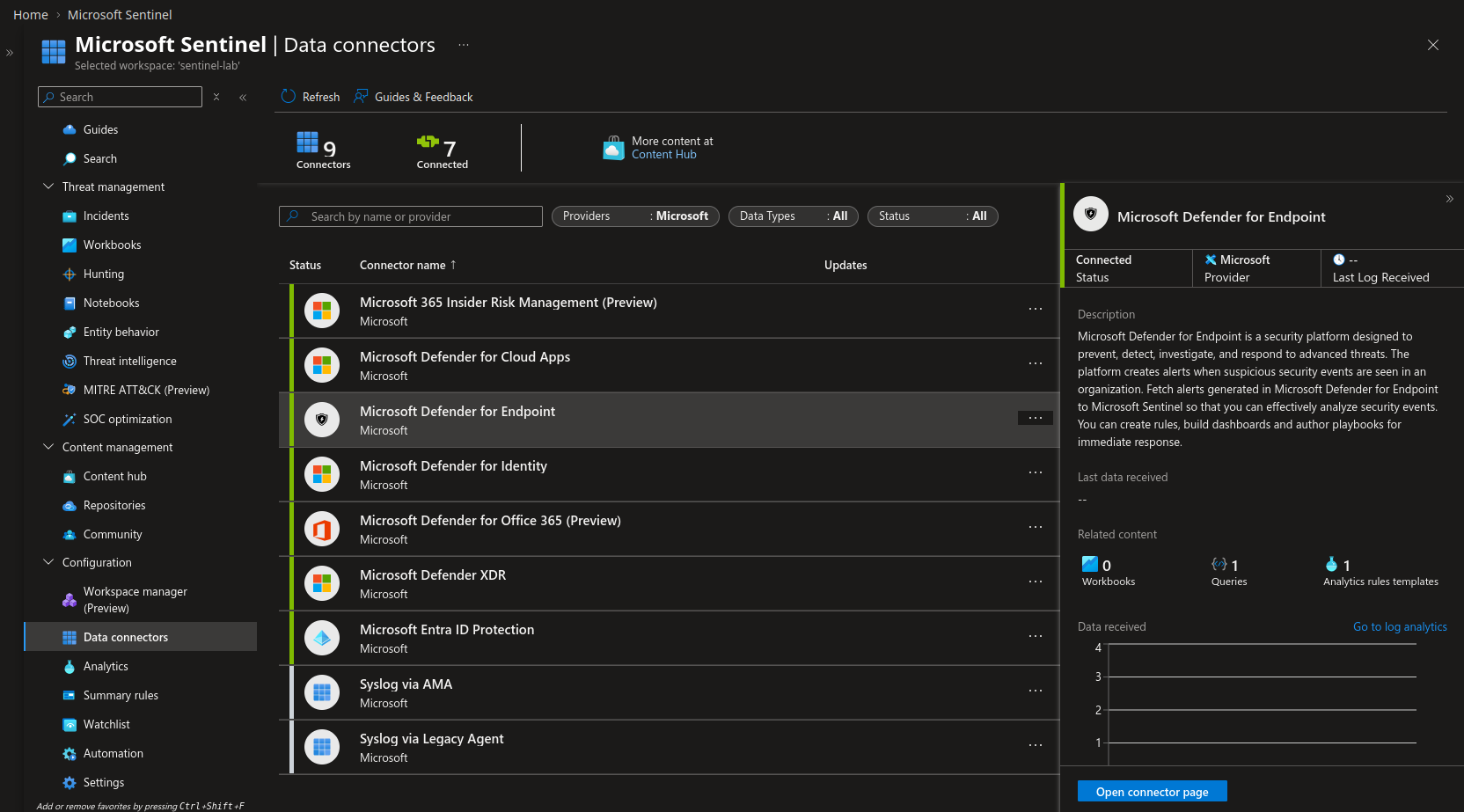Open Guides & Feedback

click(x=414, y=97)
